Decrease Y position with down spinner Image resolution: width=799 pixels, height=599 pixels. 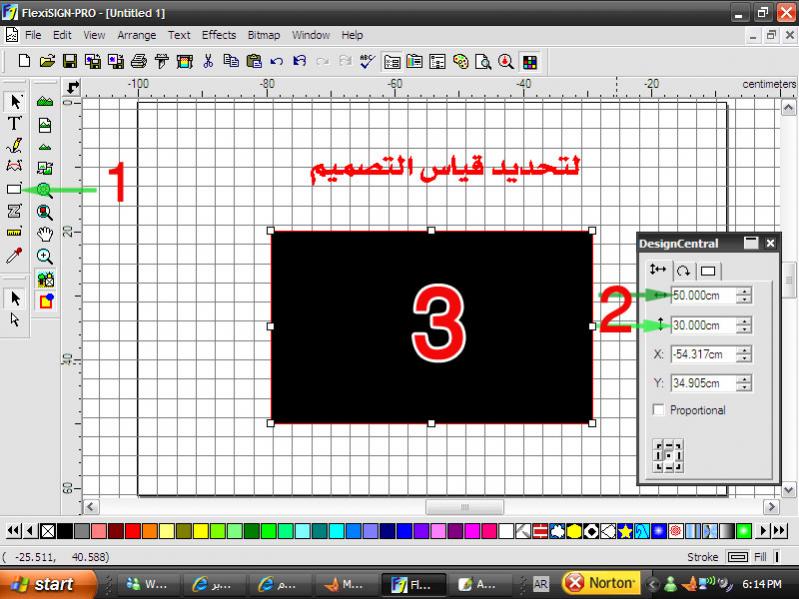coord(744,388)
